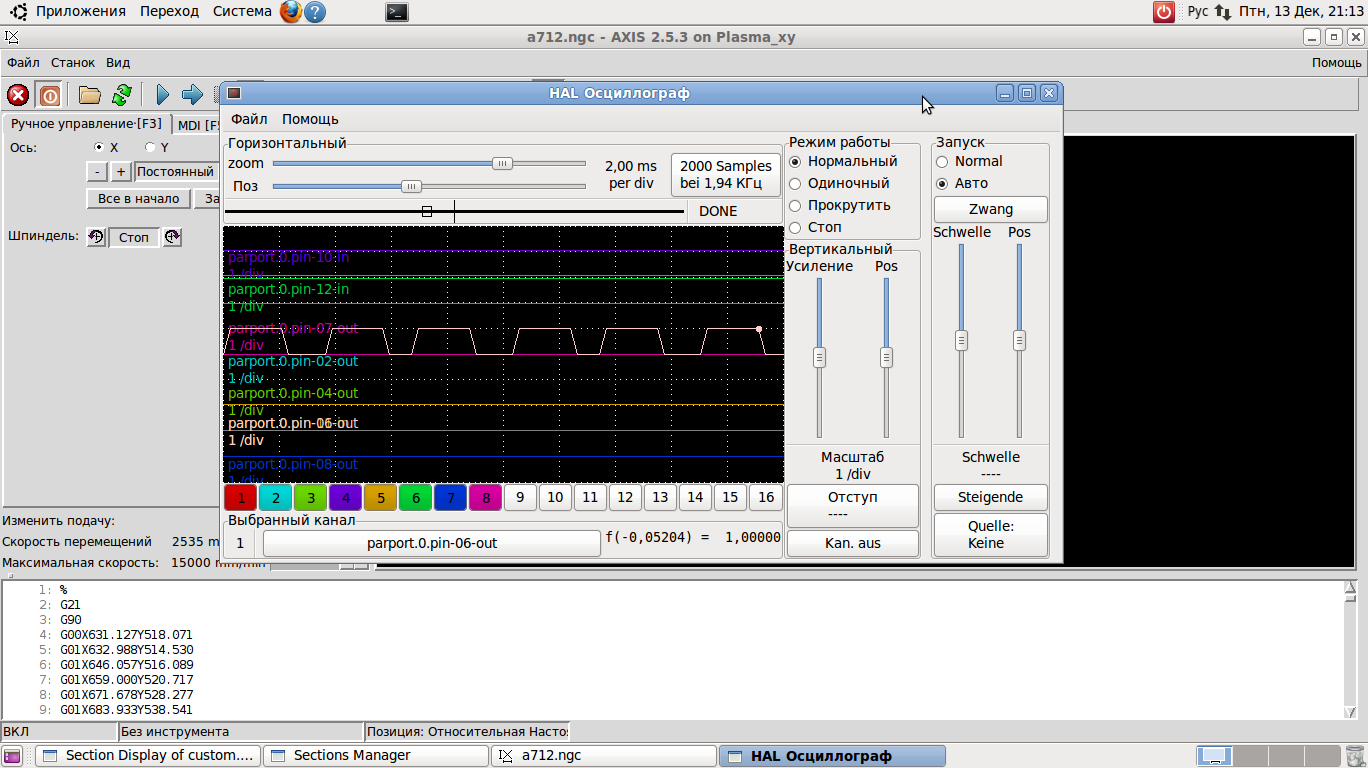Click the horizontal Поз slider handle
Screen dimensions: 1368x768
tap(411, 186)
